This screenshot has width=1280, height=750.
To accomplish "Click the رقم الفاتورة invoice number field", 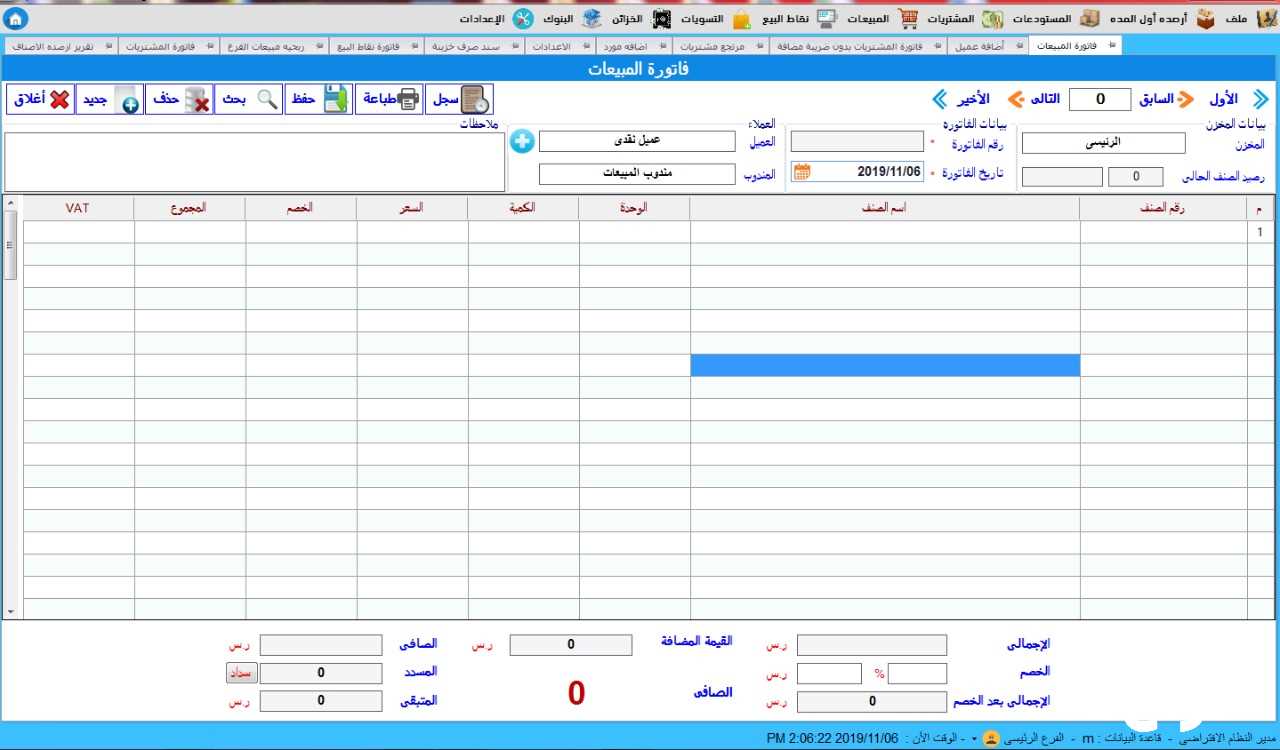I will pyautogui.click(x=857, y=141).
